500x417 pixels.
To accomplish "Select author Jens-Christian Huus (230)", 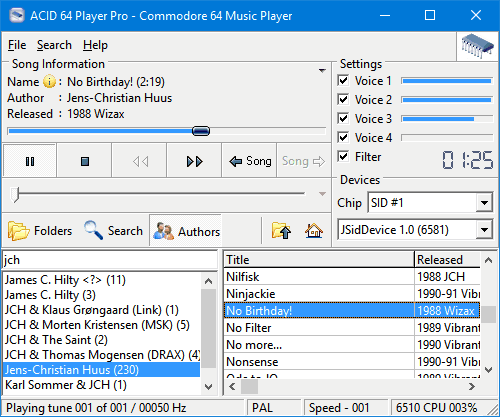I will pyautogui.click(x=102, y=370).
